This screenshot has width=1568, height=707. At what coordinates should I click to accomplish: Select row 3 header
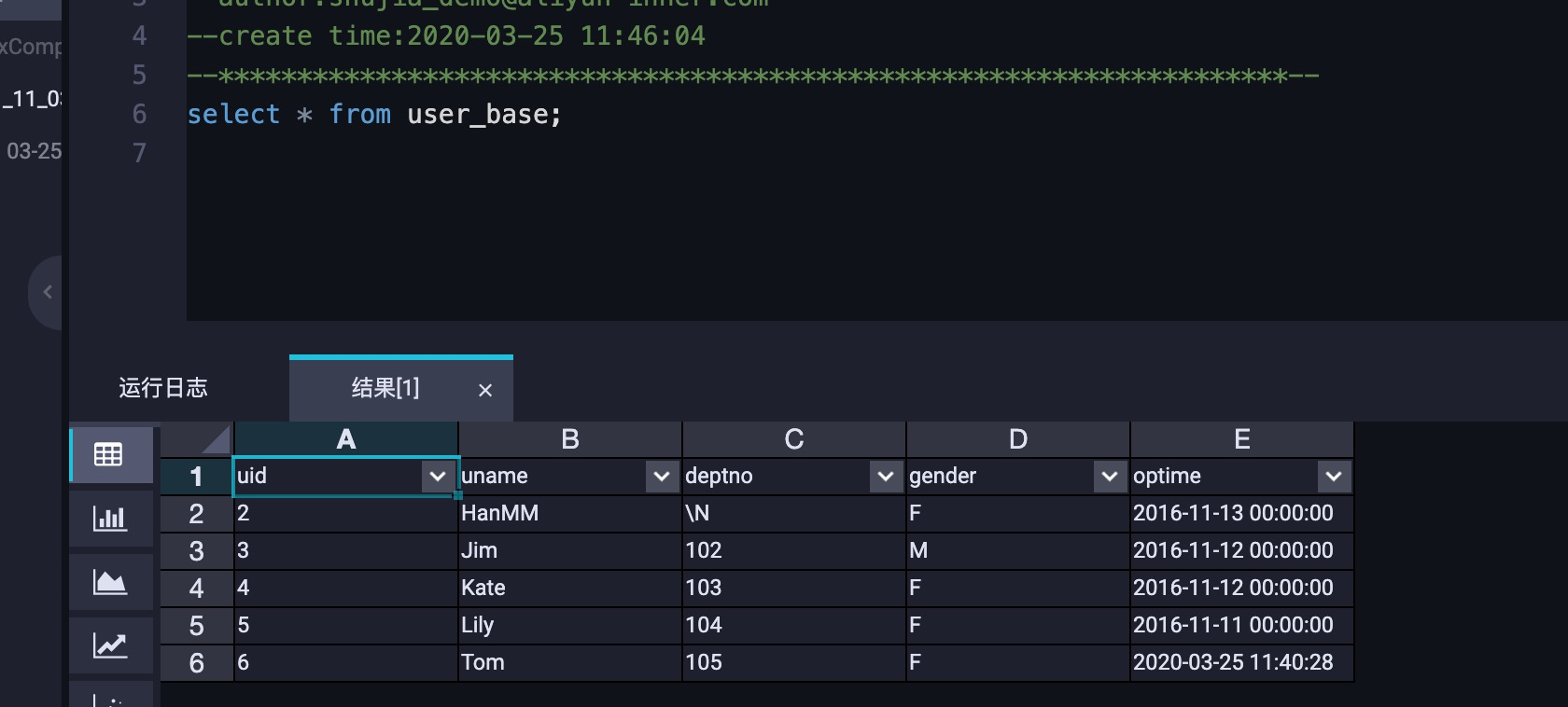coord(196,551)
